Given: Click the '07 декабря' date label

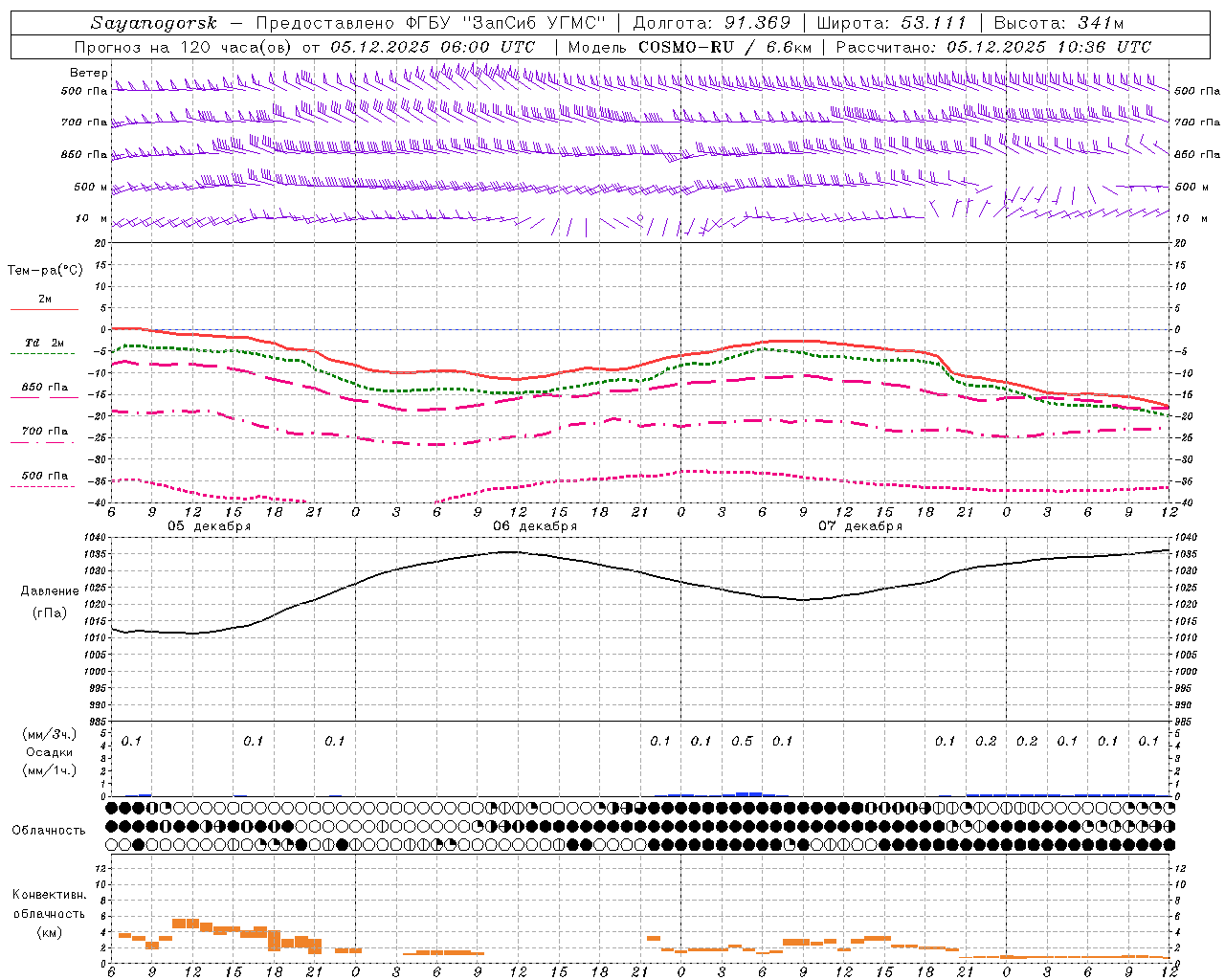Looking at the screenshot, I should coord(860,526).
